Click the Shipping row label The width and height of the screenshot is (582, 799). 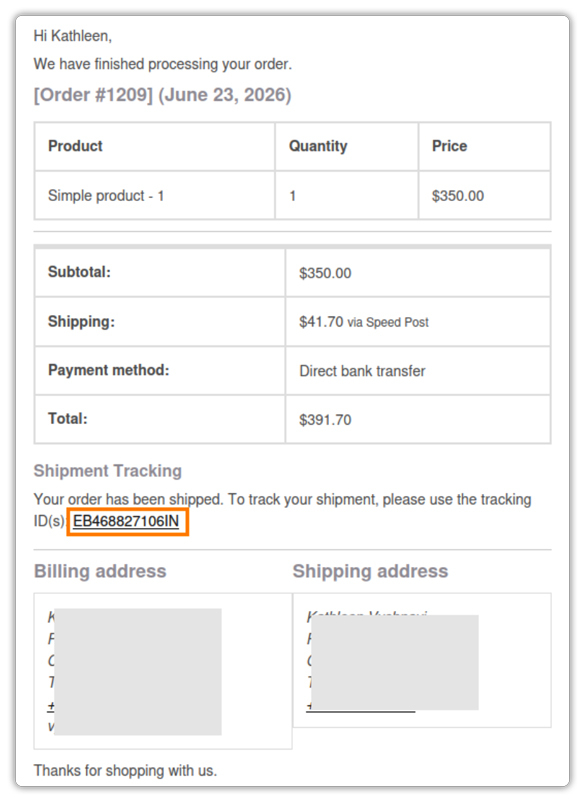point(81,322)
